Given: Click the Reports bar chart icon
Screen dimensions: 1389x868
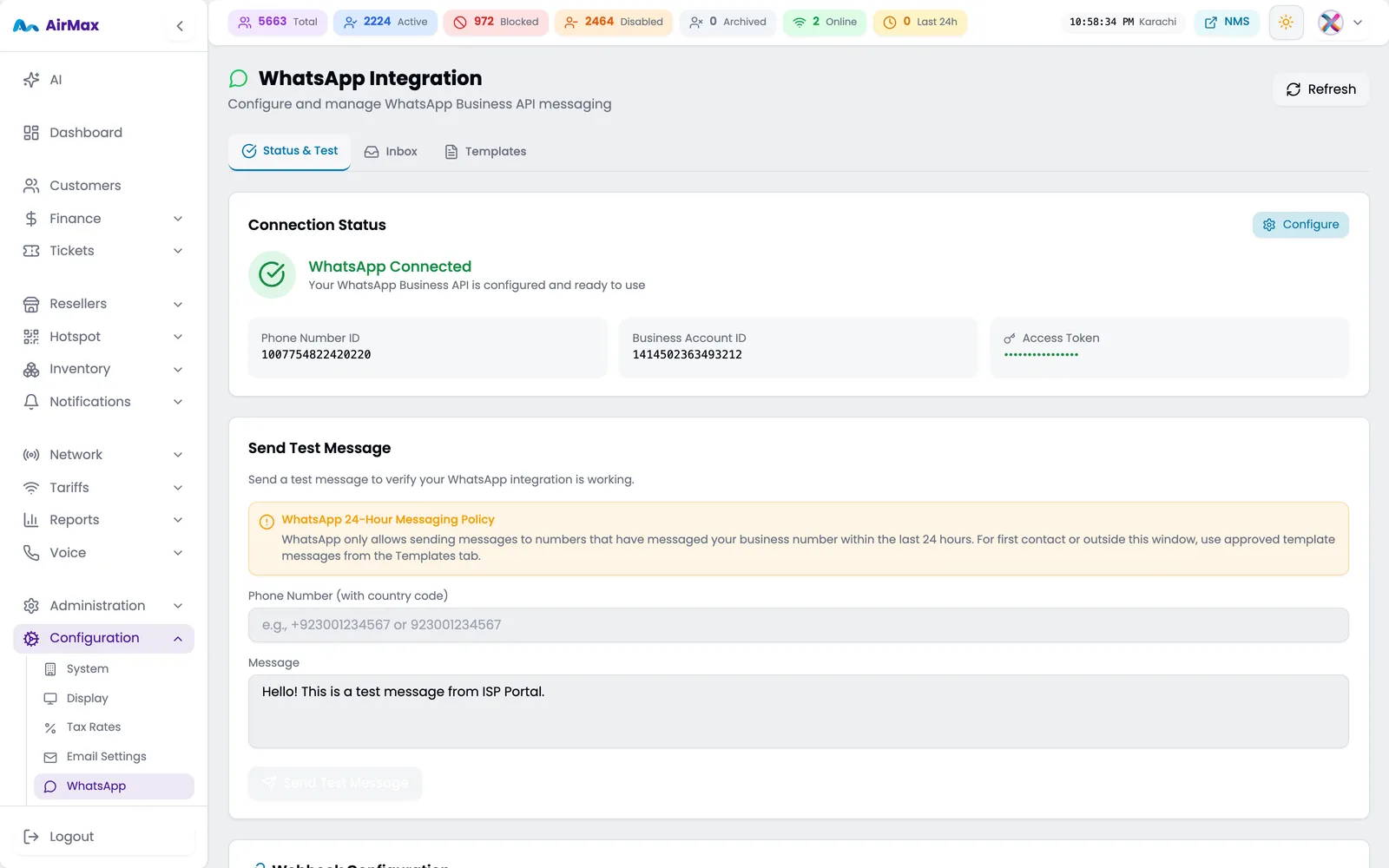Looking at the screenshot, I should tap(31, 520).
